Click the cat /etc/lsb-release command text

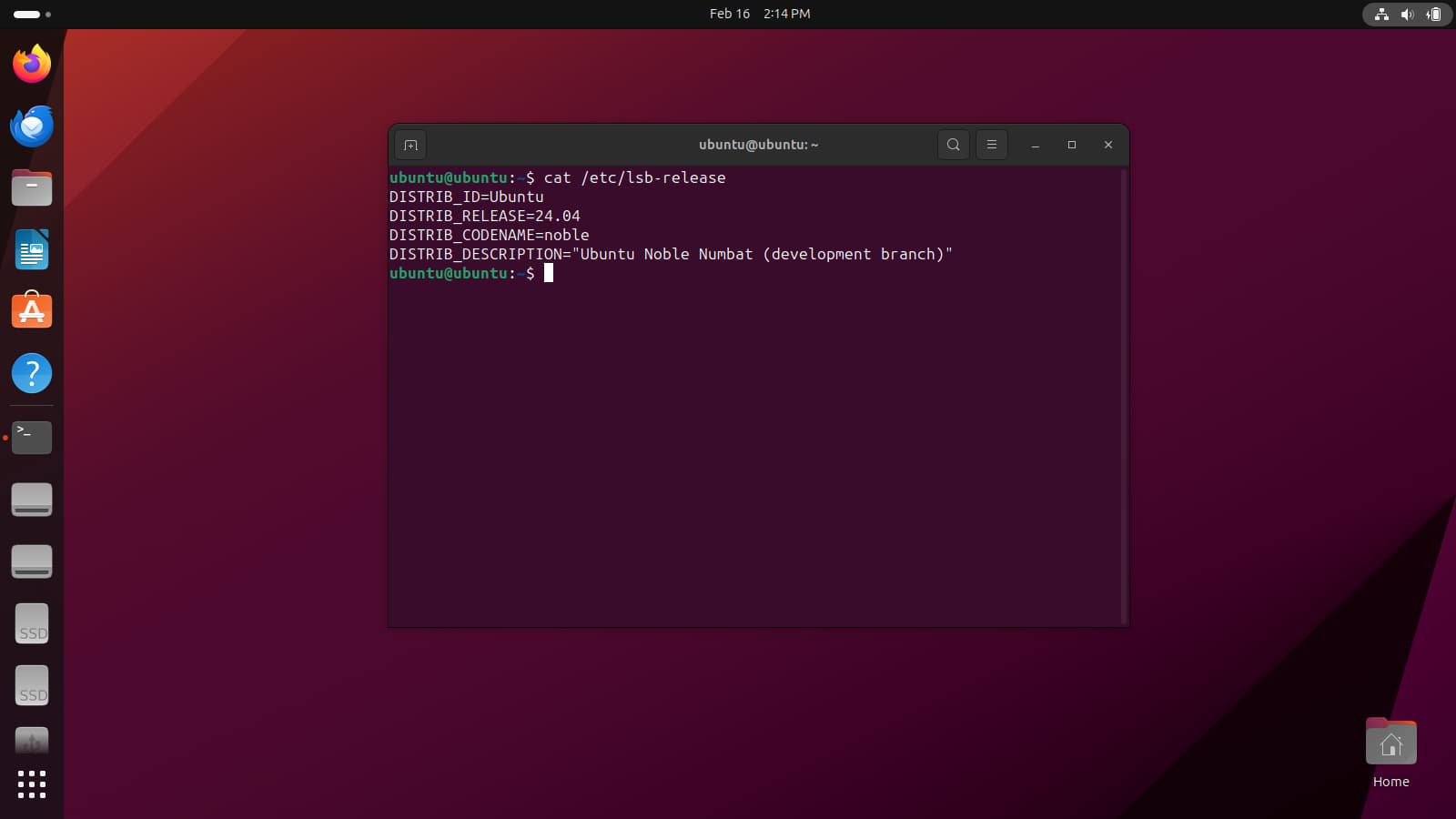(x=634, y=177)
